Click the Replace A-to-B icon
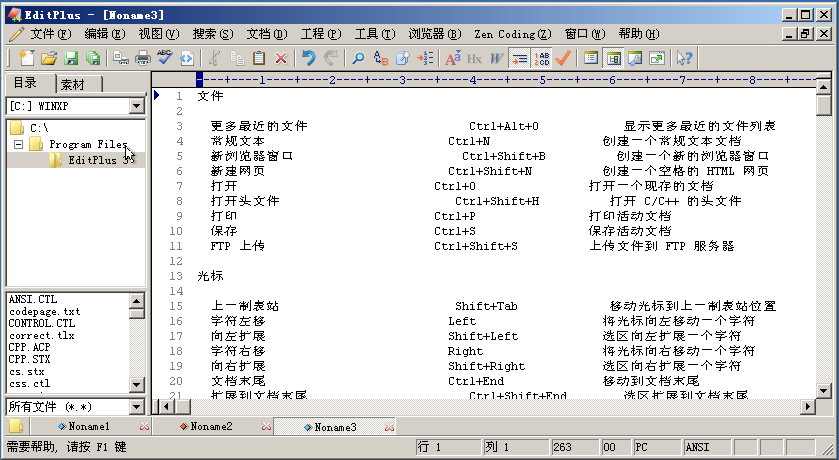This screenshot has height=460, width=839. coord(381,58)
